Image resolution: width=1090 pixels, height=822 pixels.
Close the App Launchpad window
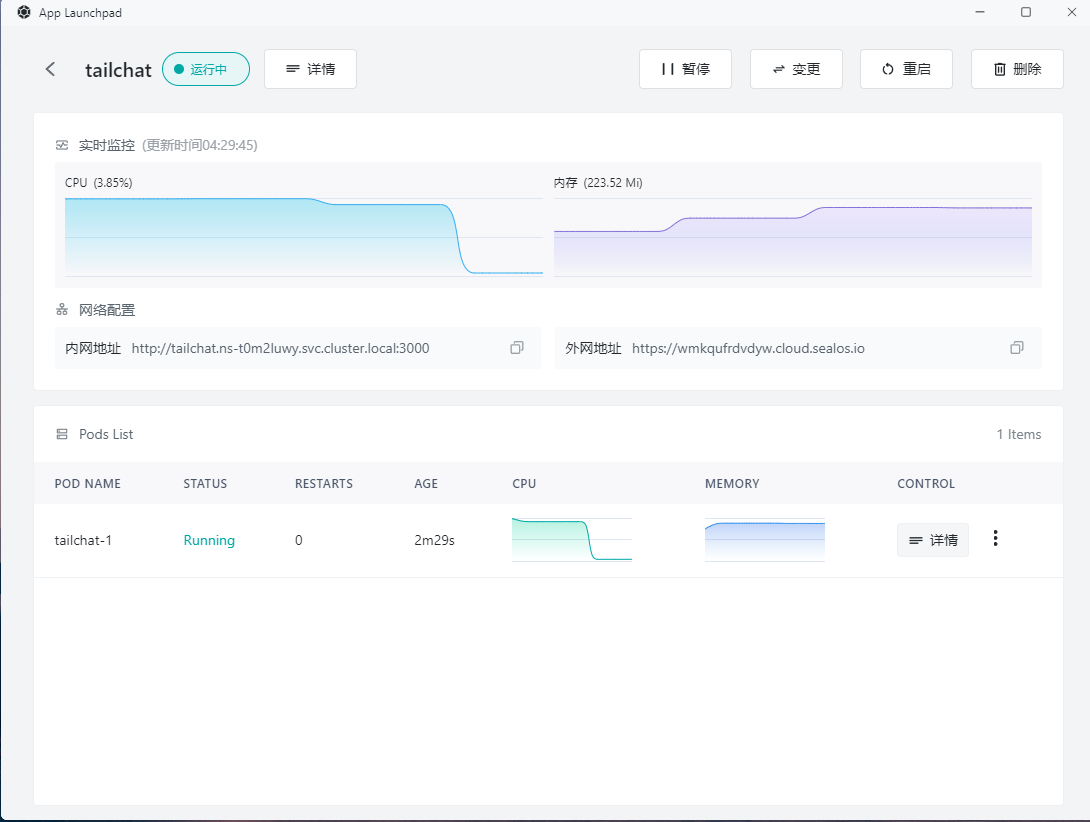1072,12
